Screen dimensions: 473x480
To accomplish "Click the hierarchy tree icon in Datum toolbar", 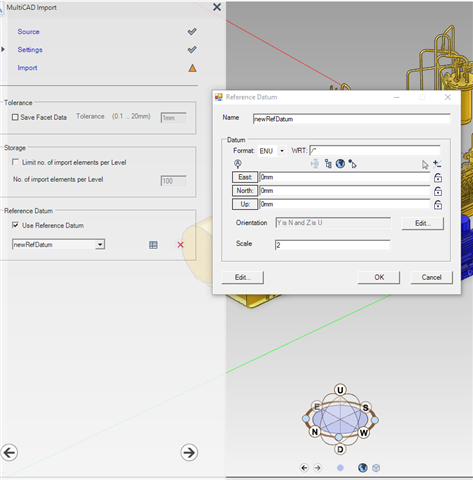I will coord(328,164).
